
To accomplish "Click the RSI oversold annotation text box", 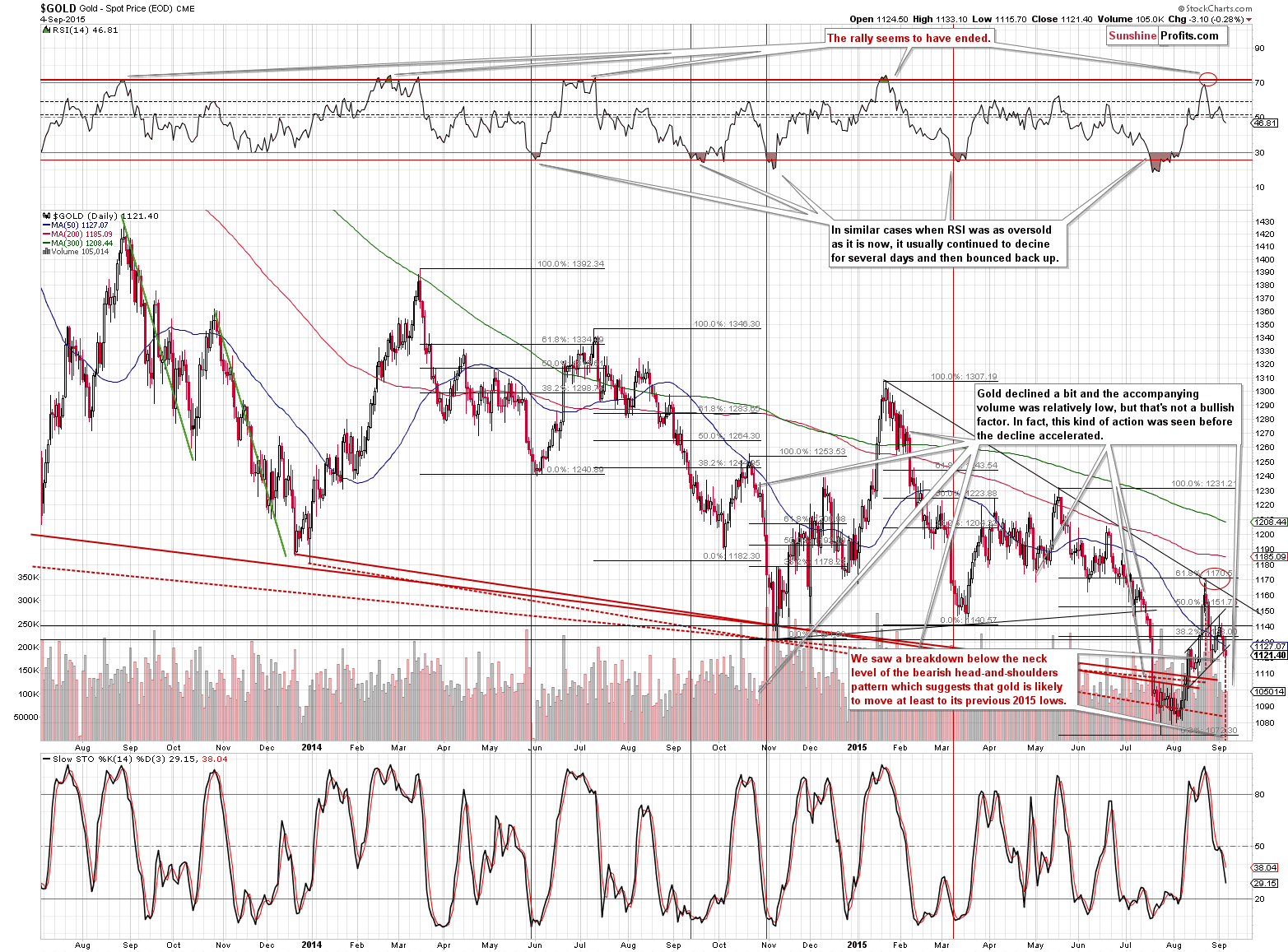I will [x=948, y=244].
